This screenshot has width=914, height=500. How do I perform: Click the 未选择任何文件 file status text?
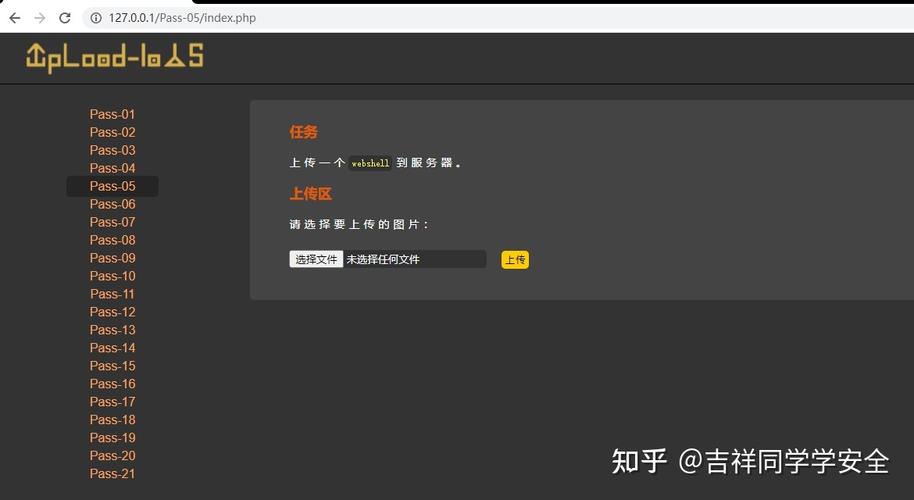pos(383,259)
